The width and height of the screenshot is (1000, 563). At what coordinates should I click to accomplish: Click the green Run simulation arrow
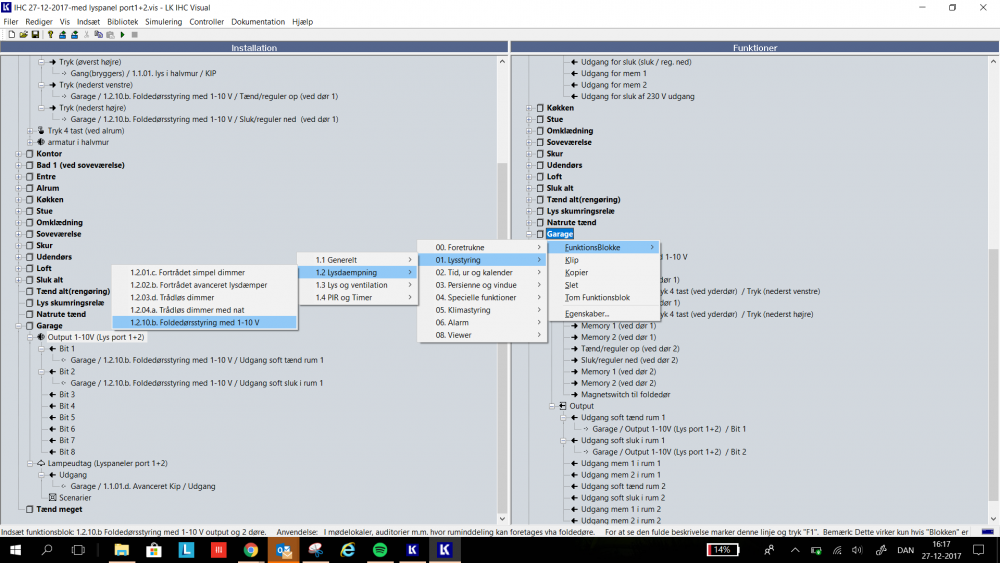click(122, 35)
